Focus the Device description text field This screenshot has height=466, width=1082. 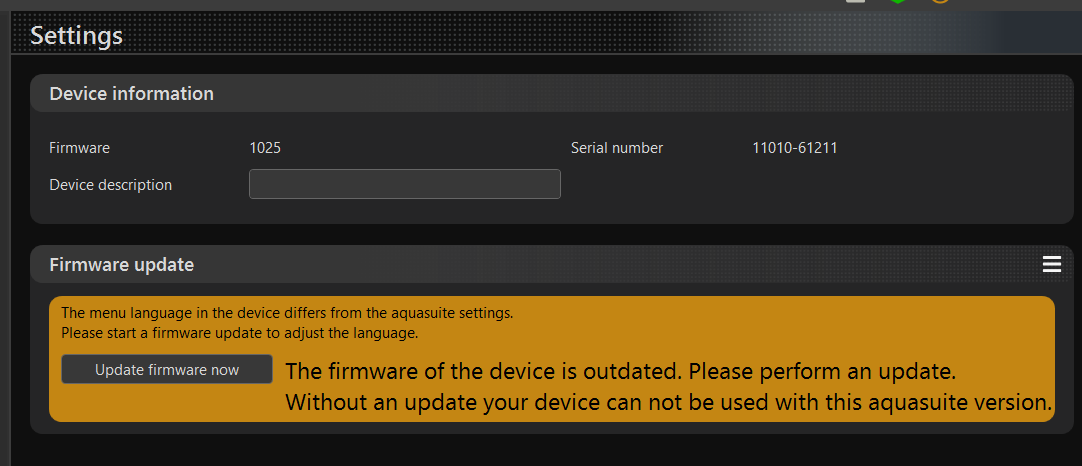(404, 184)
